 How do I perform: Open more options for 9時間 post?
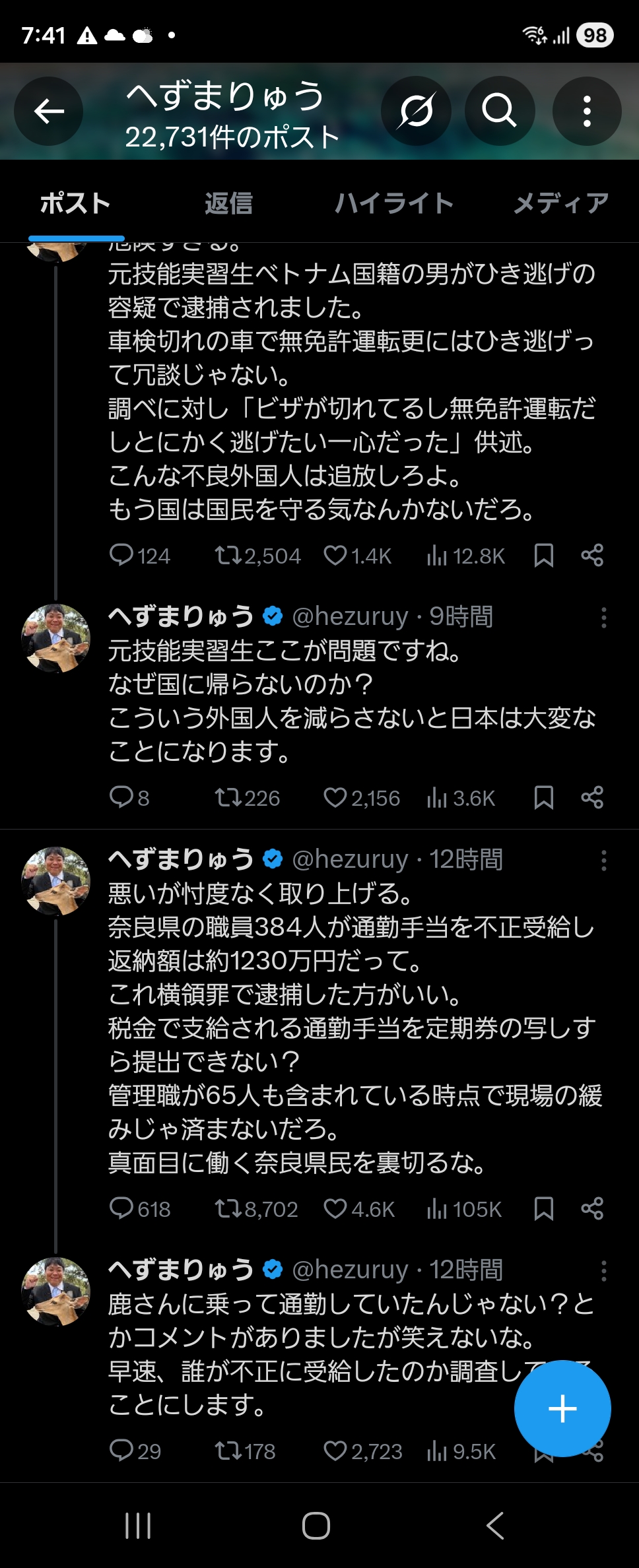(603, 618)
